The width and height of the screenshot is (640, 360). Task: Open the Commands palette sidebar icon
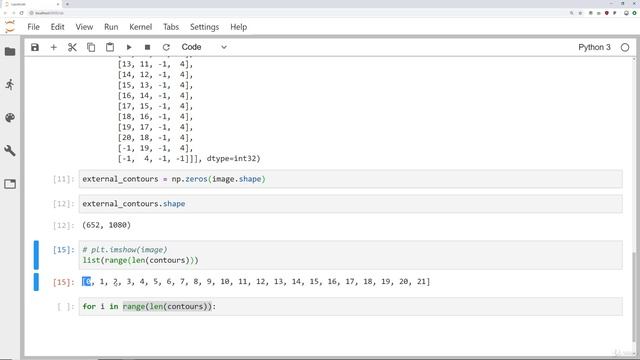(10, 118)
